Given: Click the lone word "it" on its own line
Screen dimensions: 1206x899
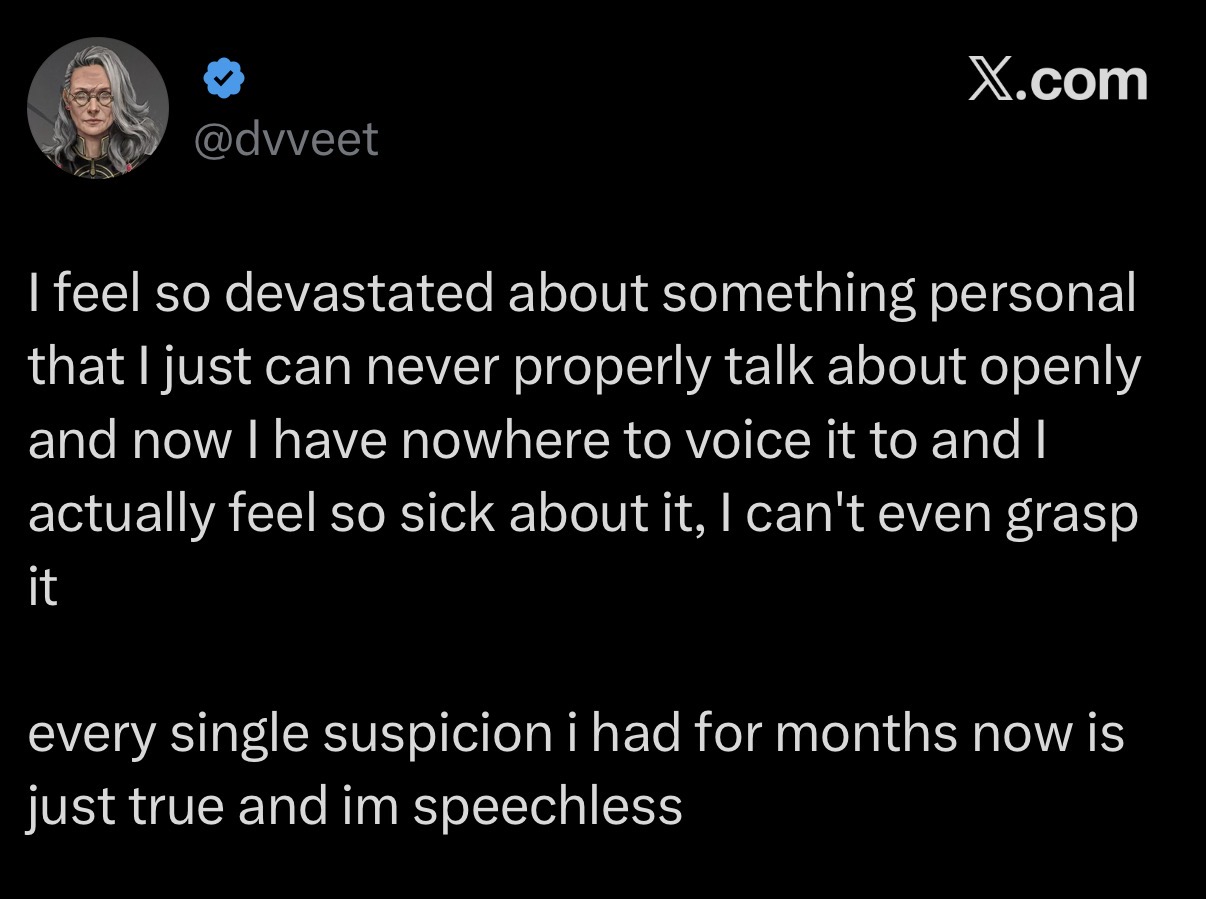Looking at the screenshot, I should (x=43, y=587).
